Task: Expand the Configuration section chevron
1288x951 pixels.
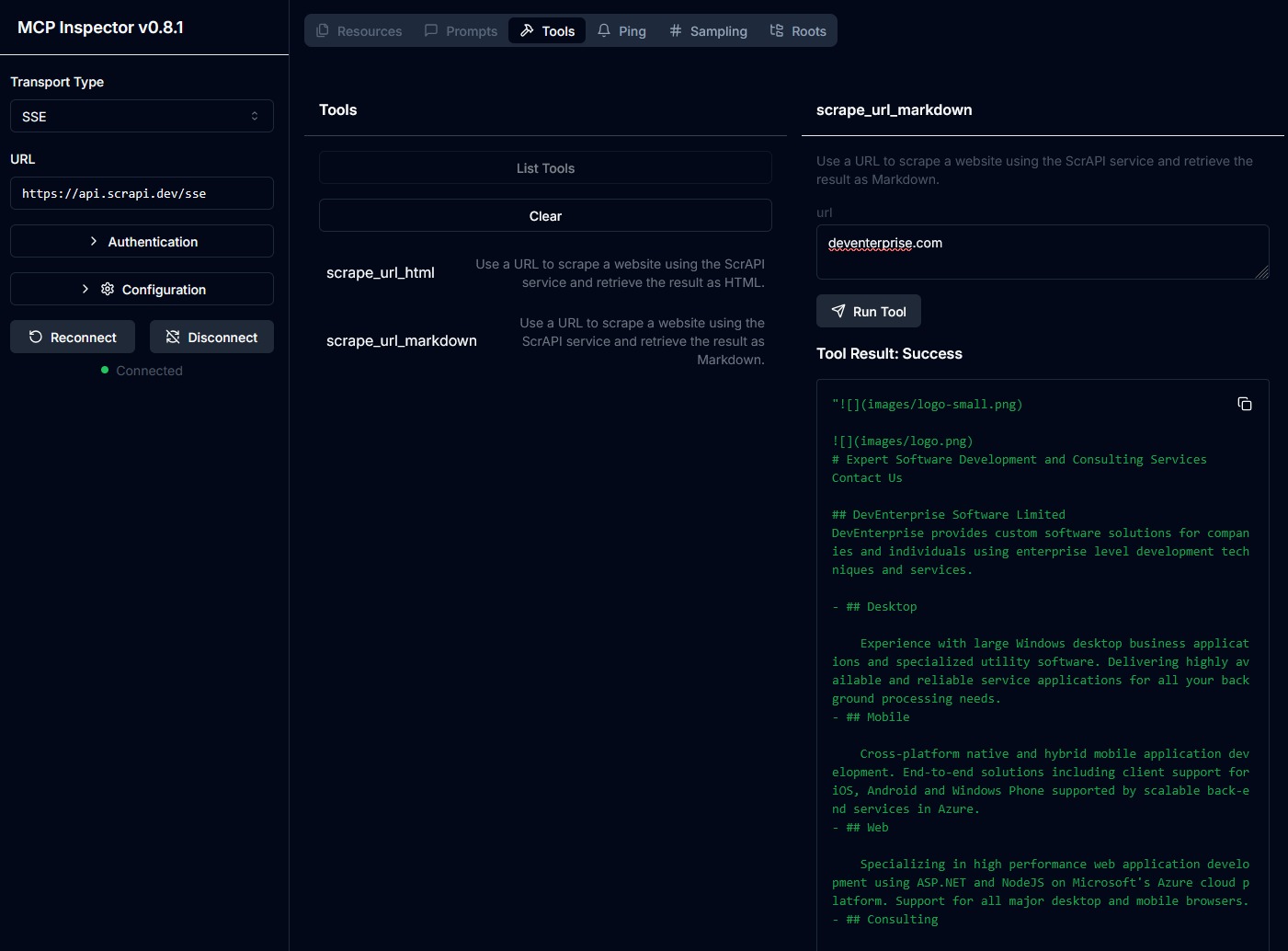Action: click(x=85, y=289)
